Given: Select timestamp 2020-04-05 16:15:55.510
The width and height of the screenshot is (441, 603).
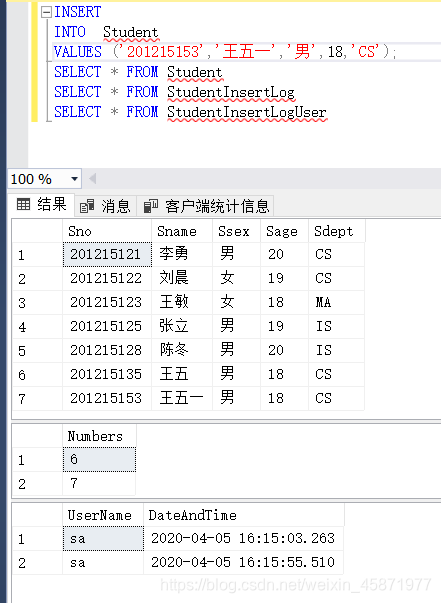Looking at the screenshot, I should click(243, 563).
